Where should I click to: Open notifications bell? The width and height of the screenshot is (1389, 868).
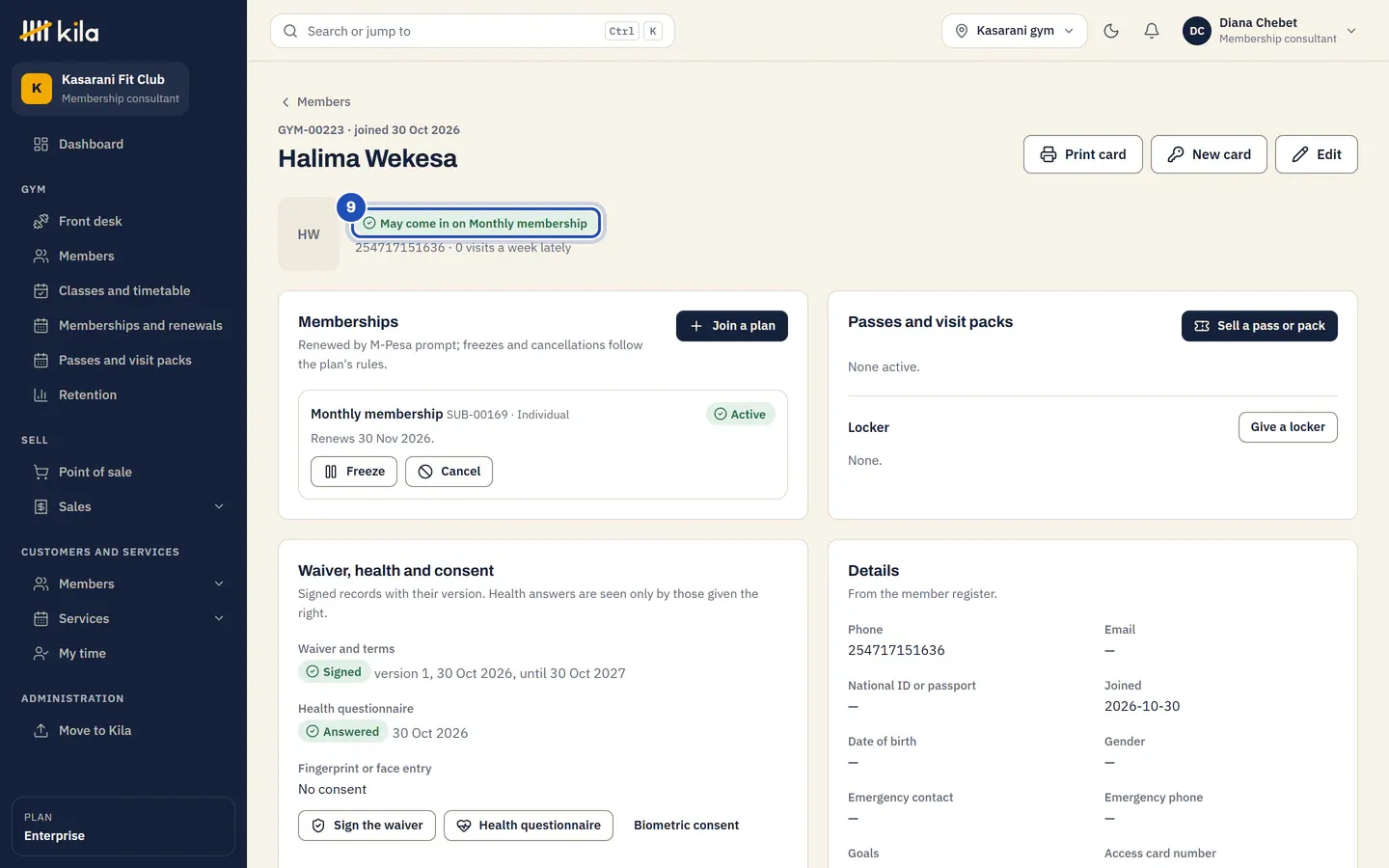tap(1152, 31)
